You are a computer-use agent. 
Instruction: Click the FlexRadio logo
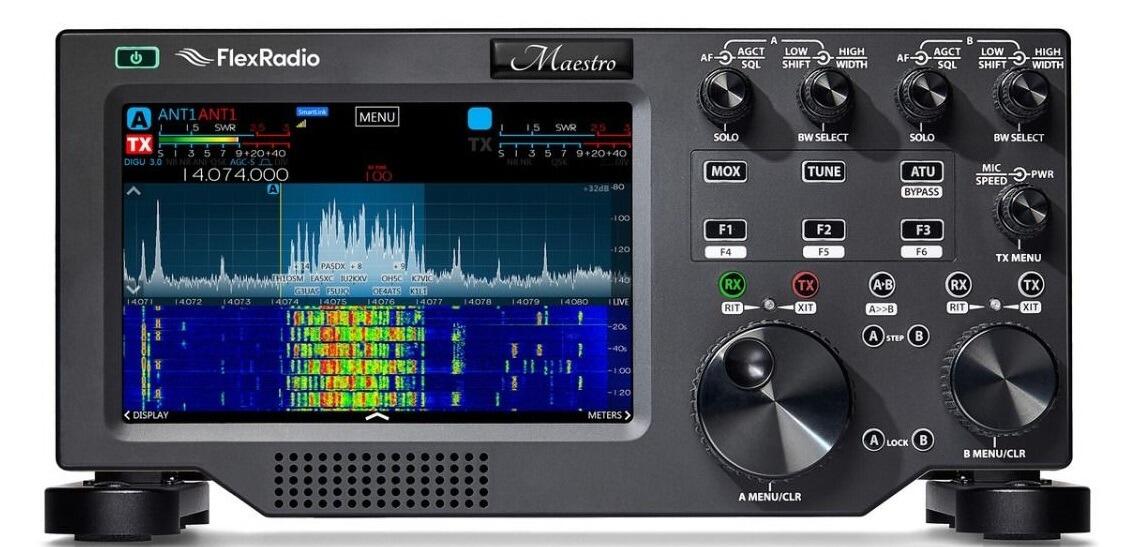(x=247, y=58)
